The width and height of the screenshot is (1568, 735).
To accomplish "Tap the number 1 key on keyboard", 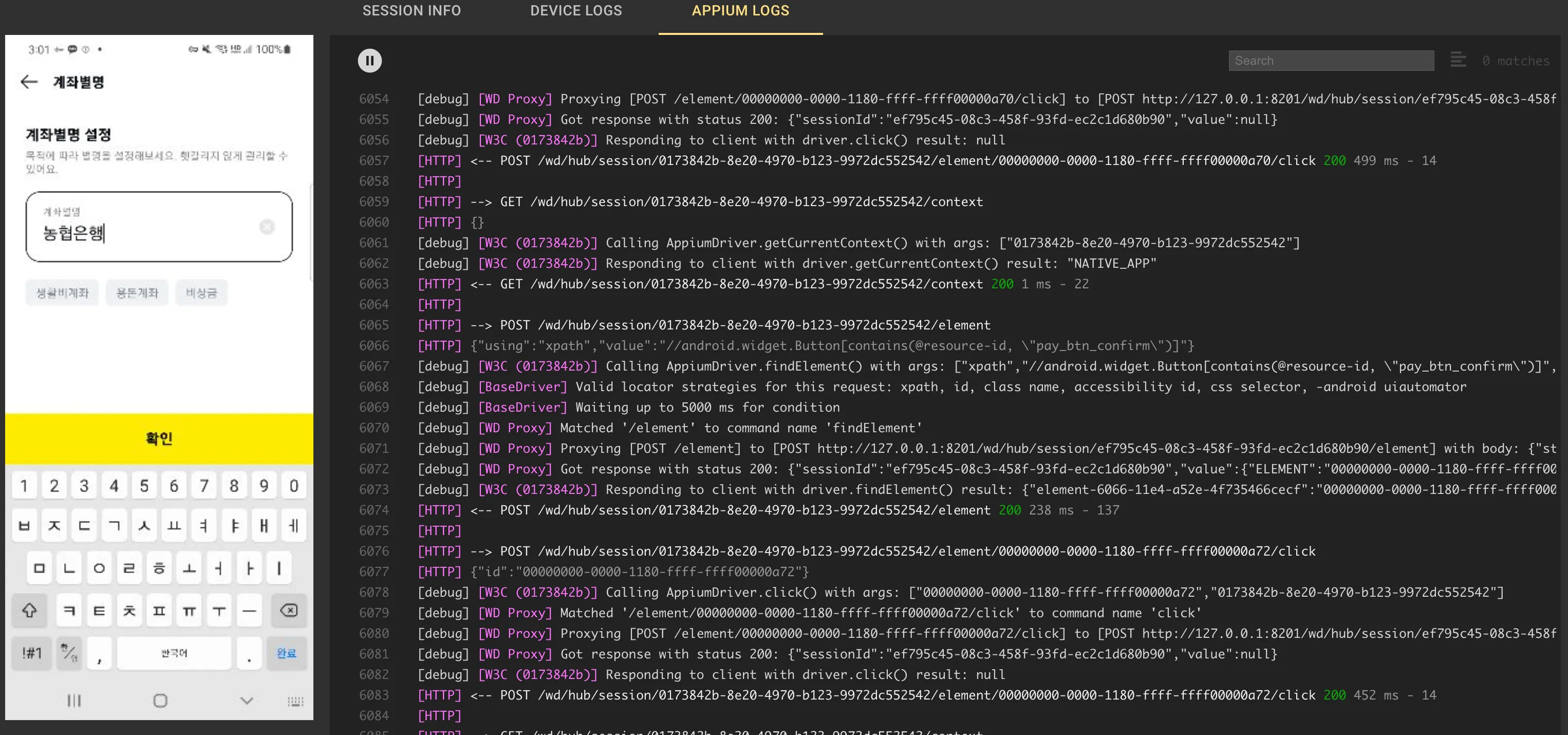I will pyautogui.click(x=24, y=485).
